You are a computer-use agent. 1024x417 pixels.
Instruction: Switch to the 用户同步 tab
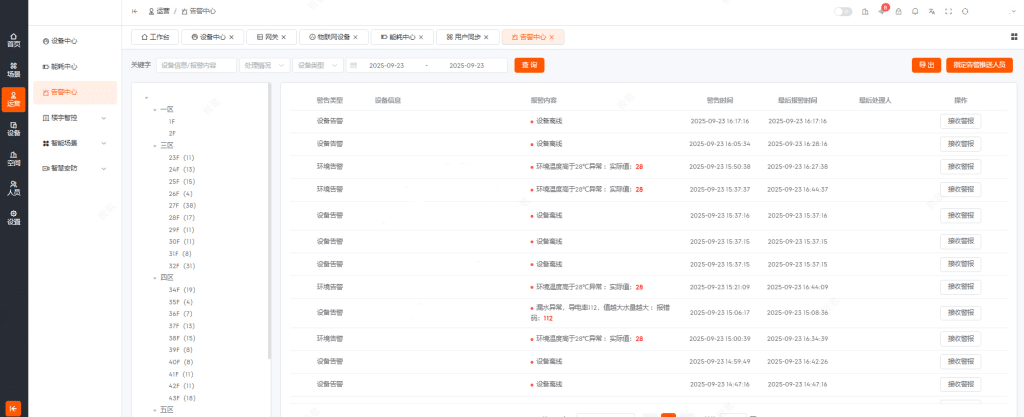pyautogui.click(x=468, y=37)
